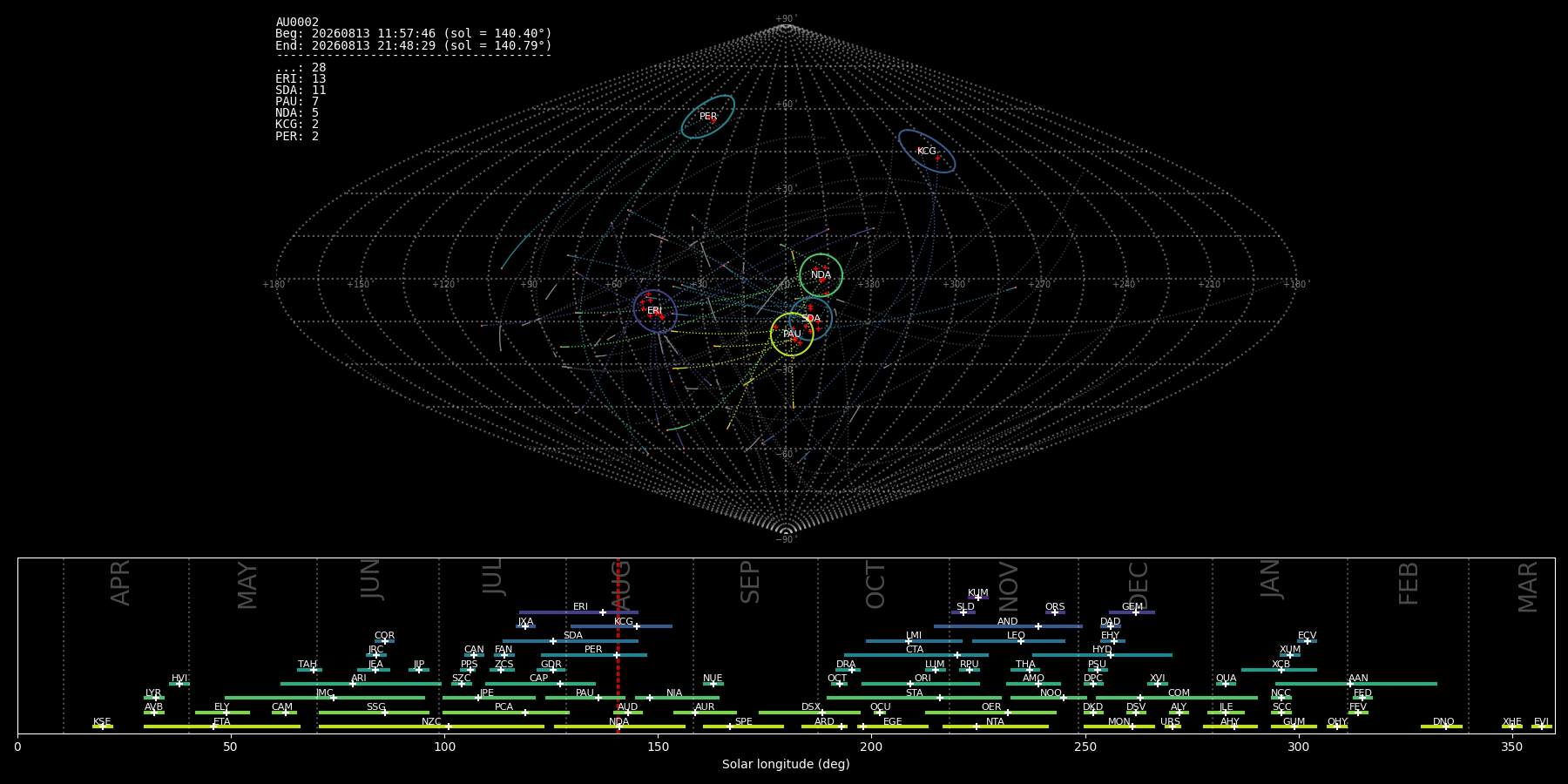
Task: Click the 'Beg: 20260813 11:57:46' line
Action: pos(414,34)
